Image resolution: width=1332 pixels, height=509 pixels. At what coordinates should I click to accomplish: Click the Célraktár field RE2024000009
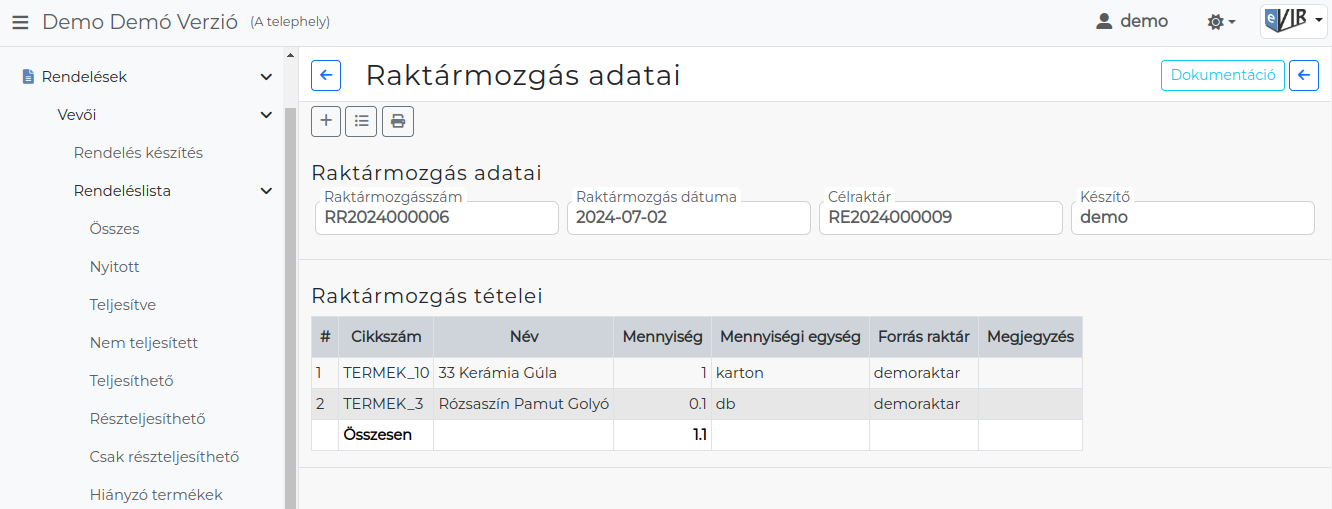coord(941,218)
